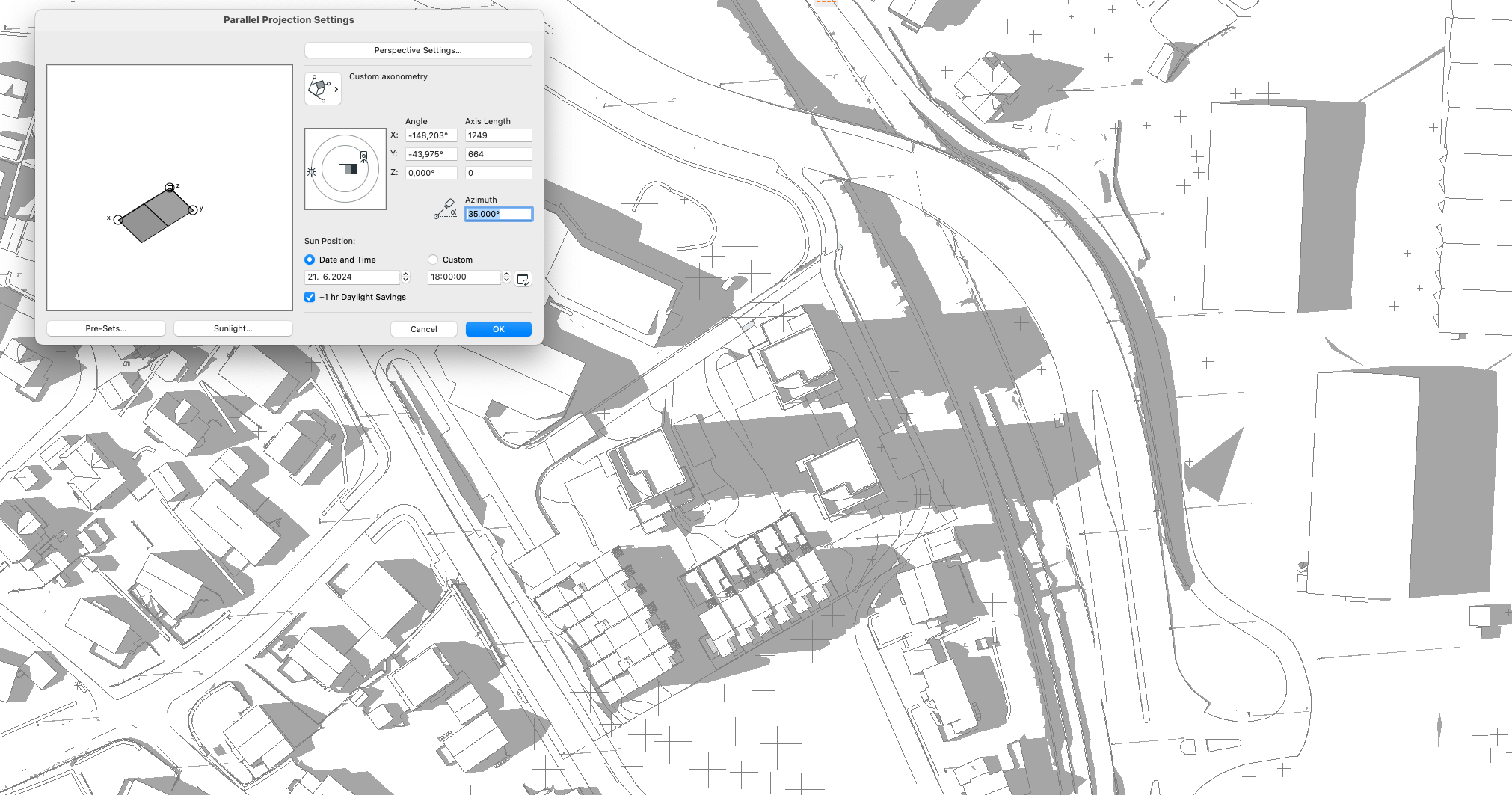Viewport: 1512px width, 795px height.
Task: Open the axonometry type picker icon
Action: click(322, 89)
